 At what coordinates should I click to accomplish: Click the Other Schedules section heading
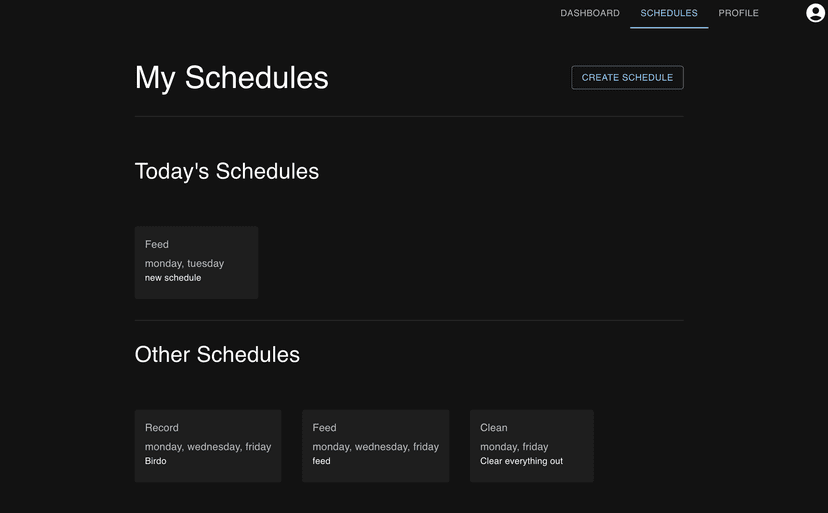(x=217, y=354)
